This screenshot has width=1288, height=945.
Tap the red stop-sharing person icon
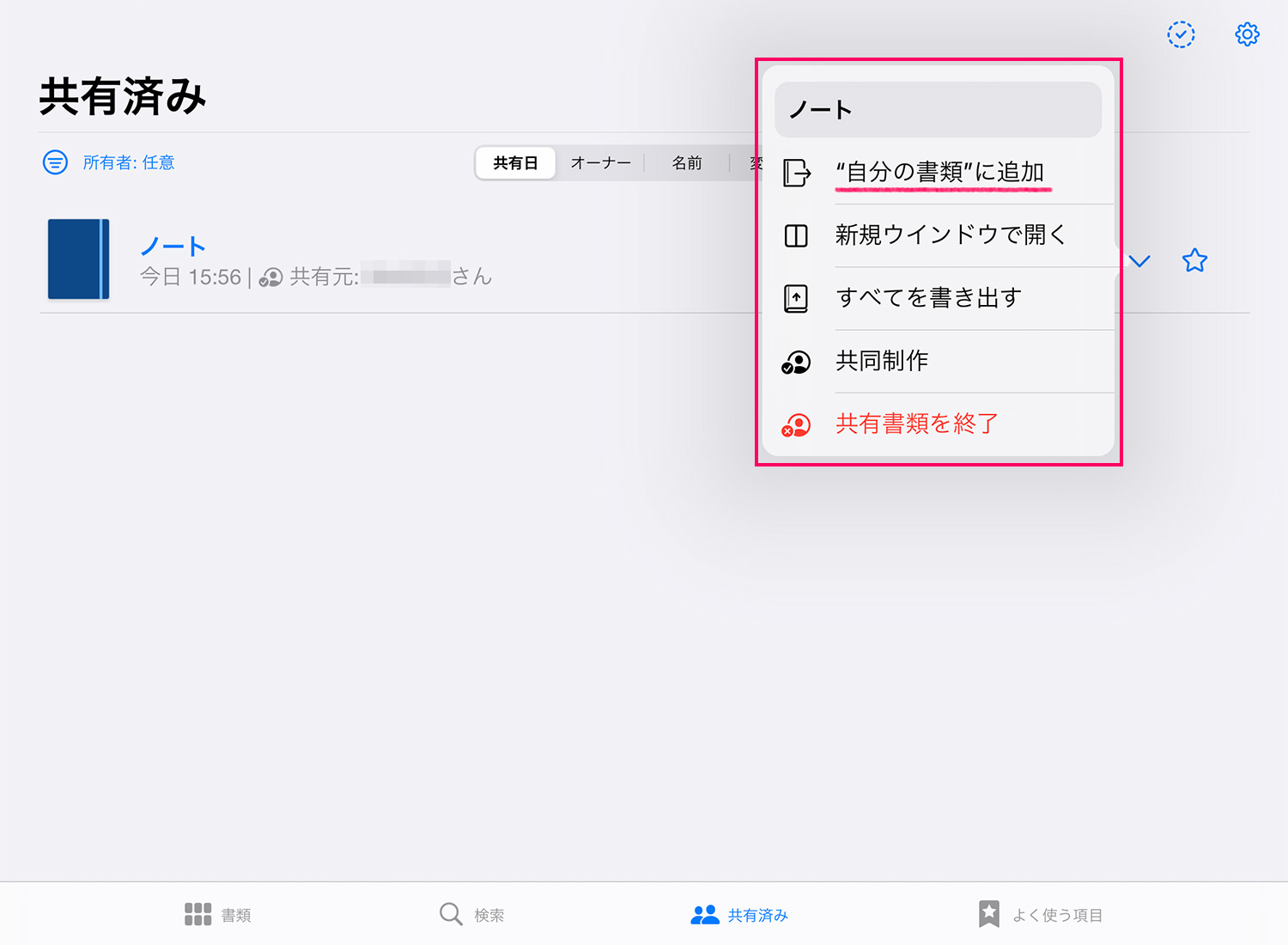[796, 425]
